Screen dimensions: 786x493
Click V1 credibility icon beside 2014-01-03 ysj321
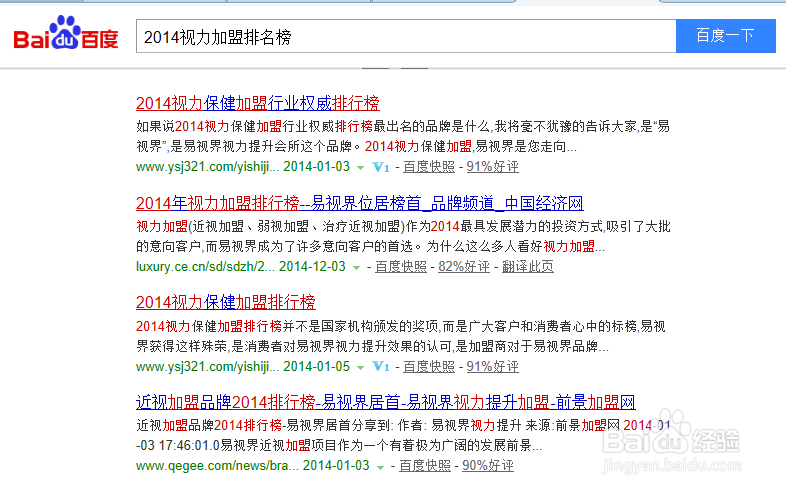[x=380, y=167]
